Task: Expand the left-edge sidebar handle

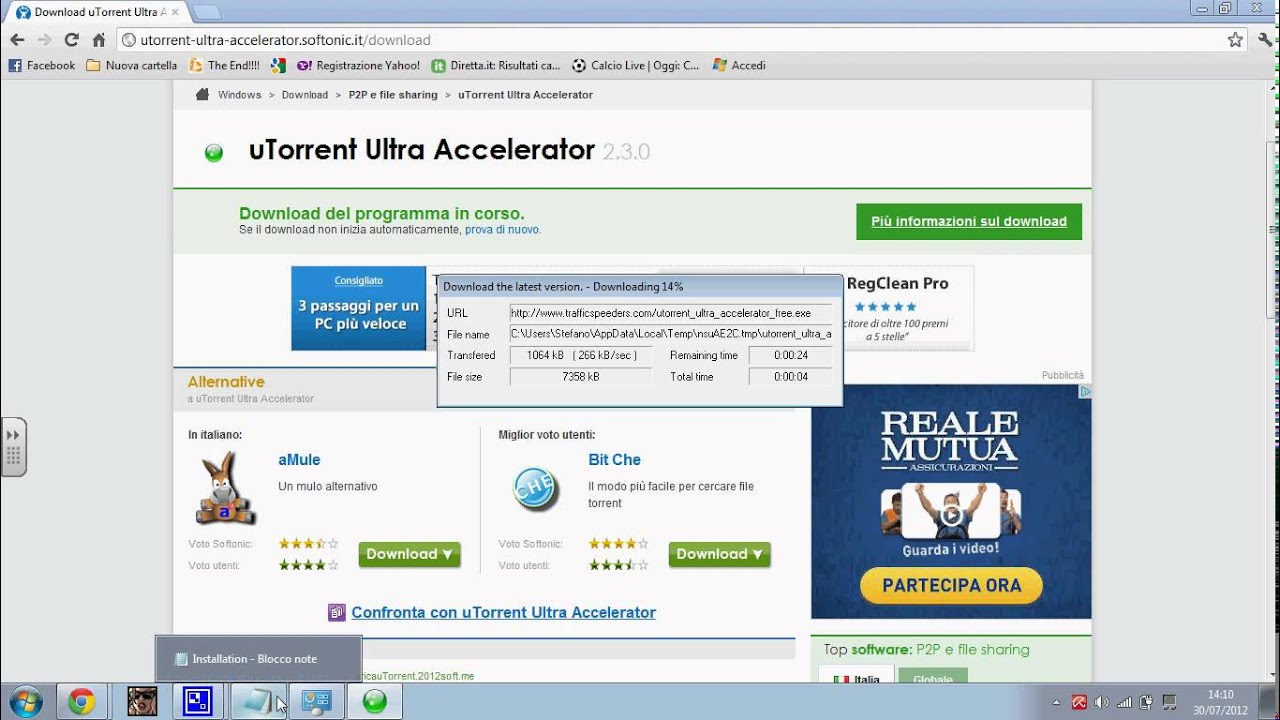Action: click(x=13, y=447)
